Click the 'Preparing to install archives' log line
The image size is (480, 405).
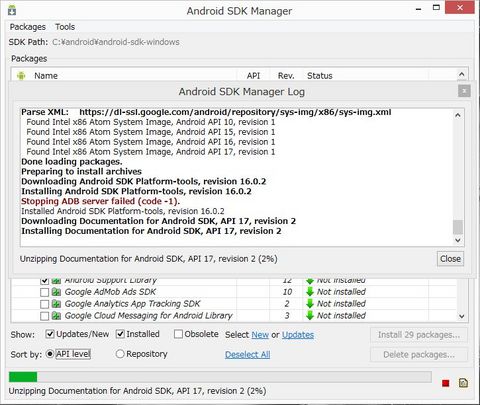[x=81, y=172]
